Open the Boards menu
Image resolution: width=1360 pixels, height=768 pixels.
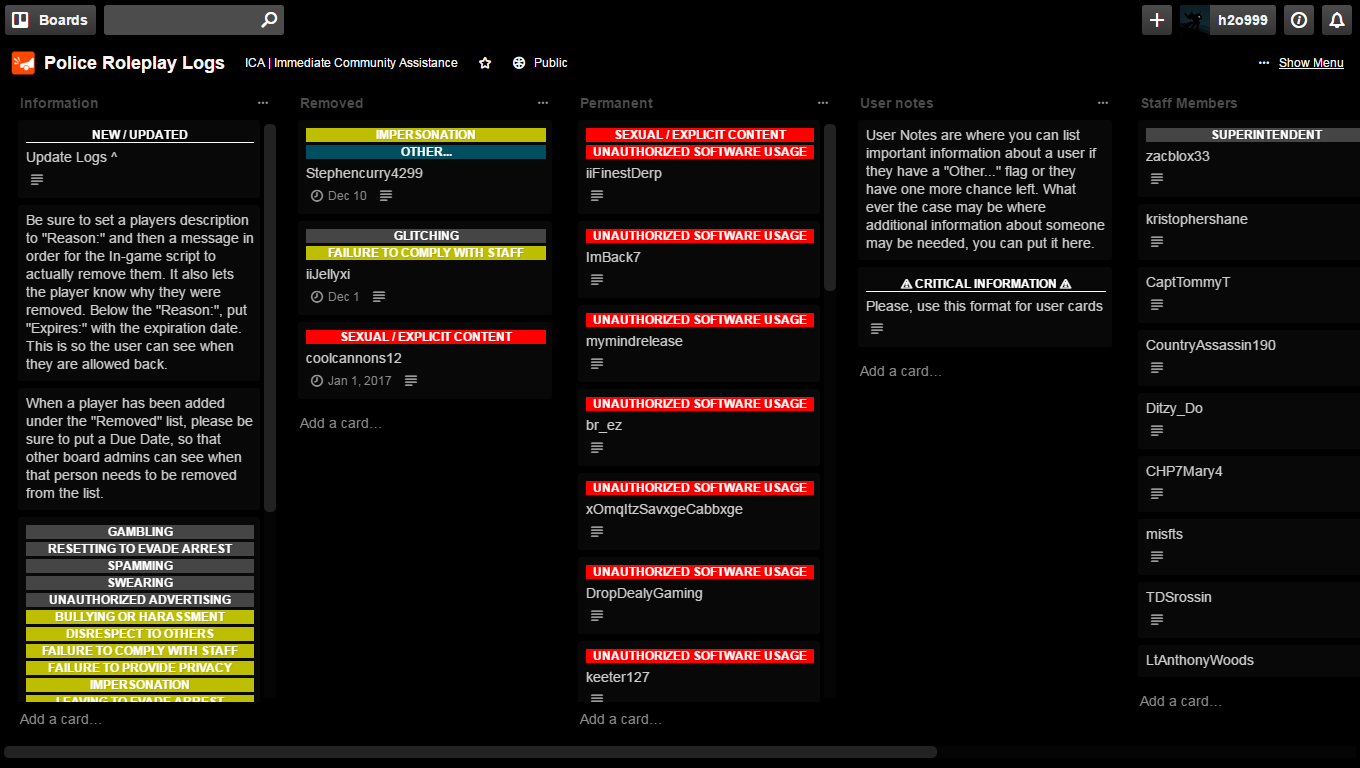[50, 19]
